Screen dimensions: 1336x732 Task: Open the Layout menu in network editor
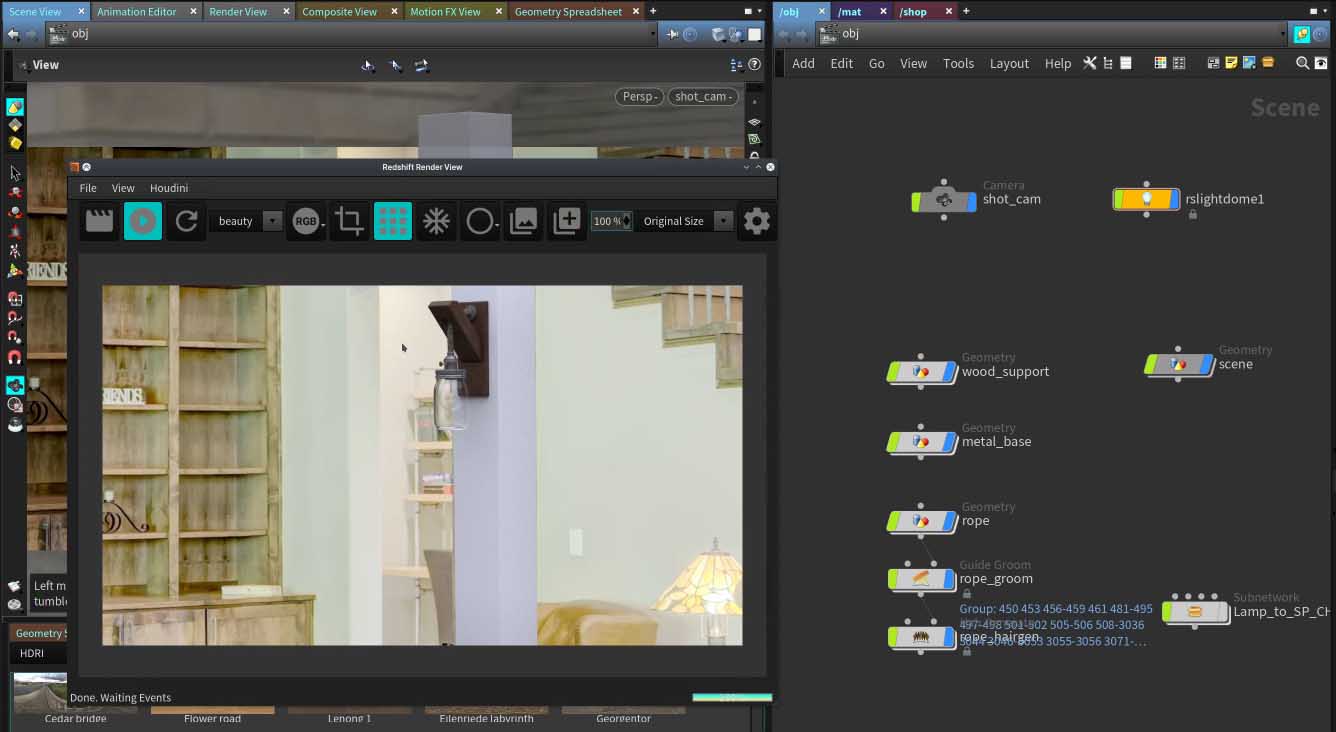(x=1008, y=63)
